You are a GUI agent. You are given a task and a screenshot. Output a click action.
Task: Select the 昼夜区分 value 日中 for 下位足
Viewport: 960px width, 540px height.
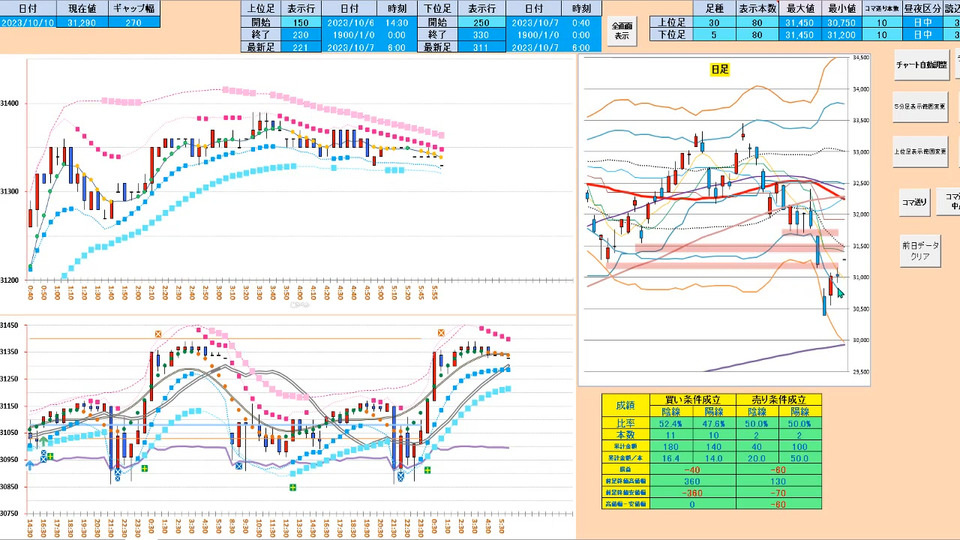click(923, 35)
